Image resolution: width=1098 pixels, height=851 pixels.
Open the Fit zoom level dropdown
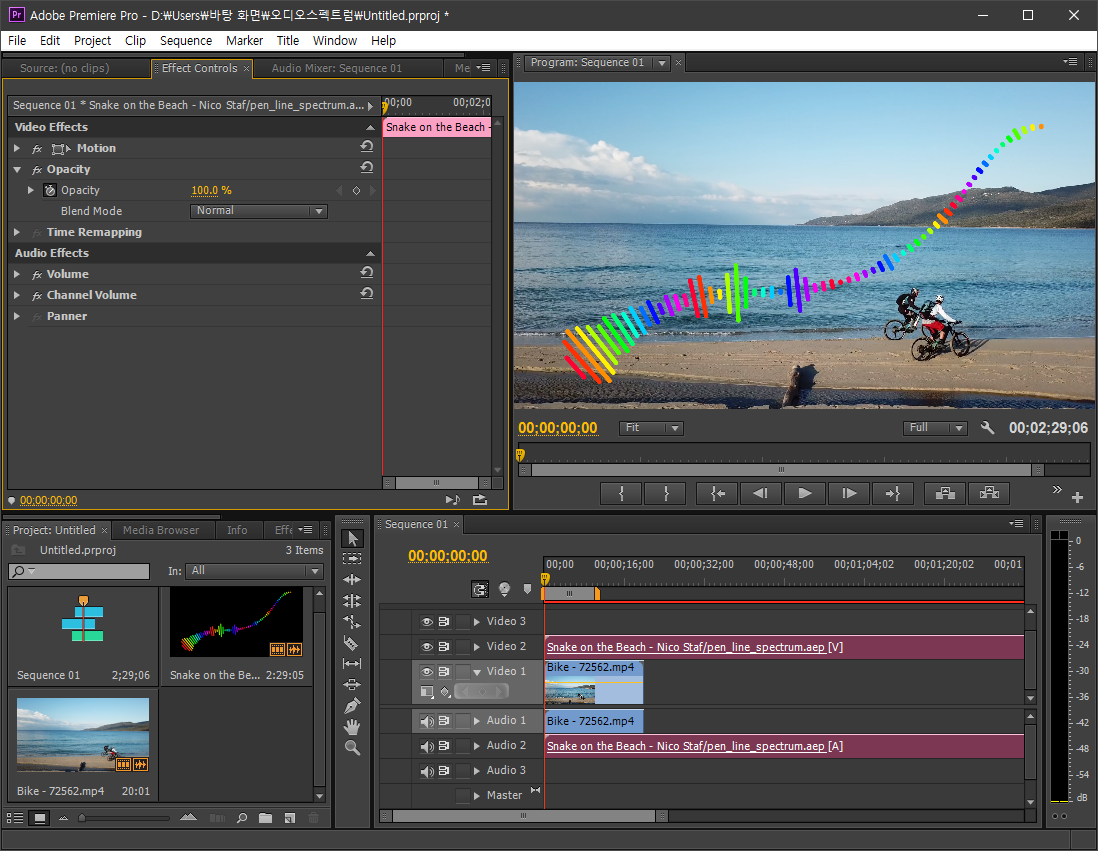651,428
